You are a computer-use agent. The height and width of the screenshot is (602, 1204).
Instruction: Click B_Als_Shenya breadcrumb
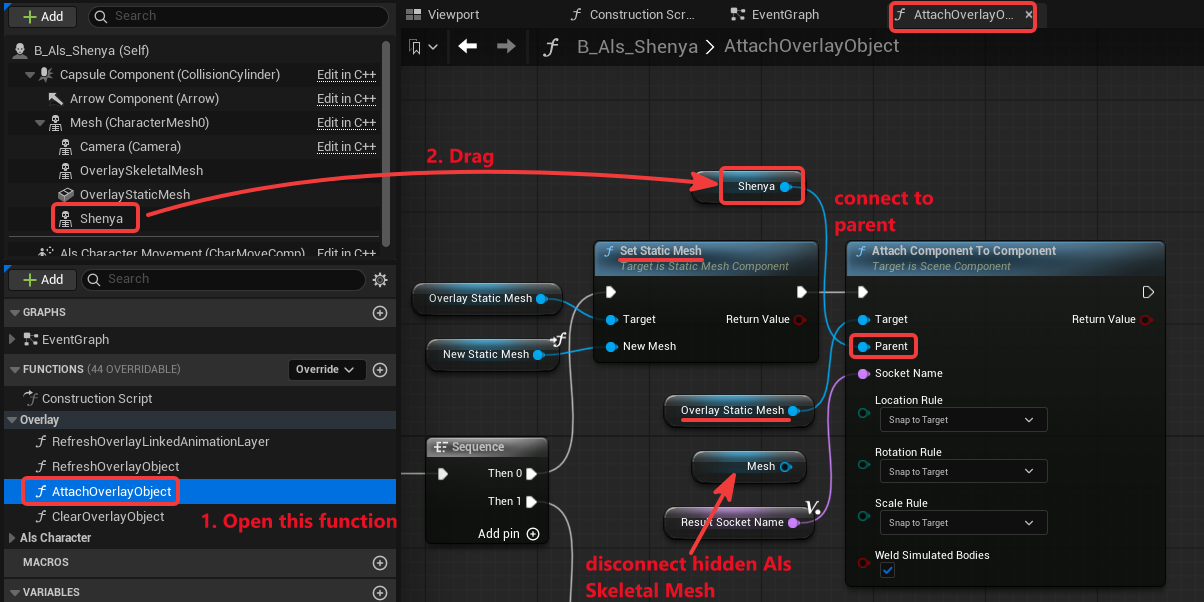638,46
